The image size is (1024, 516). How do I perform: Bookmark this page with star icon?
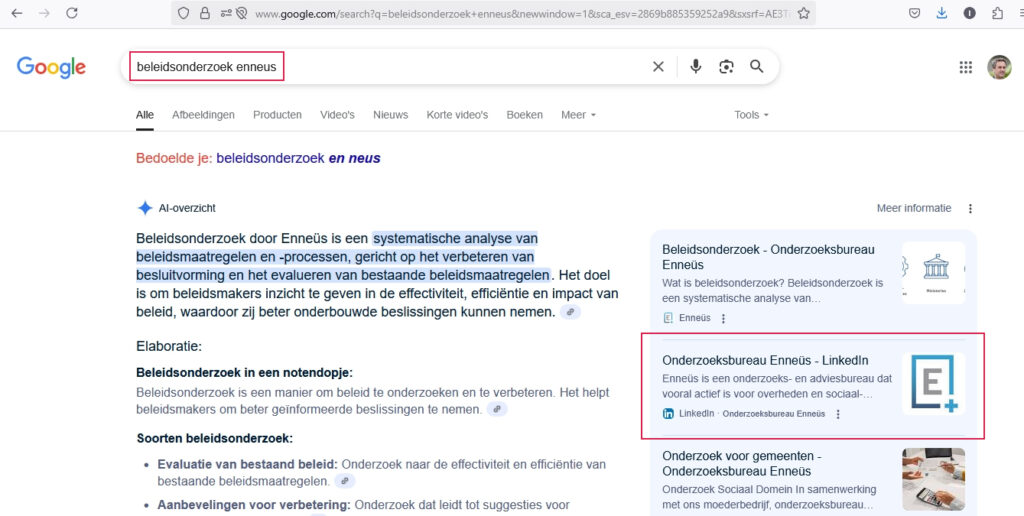(x=804, y=13)
